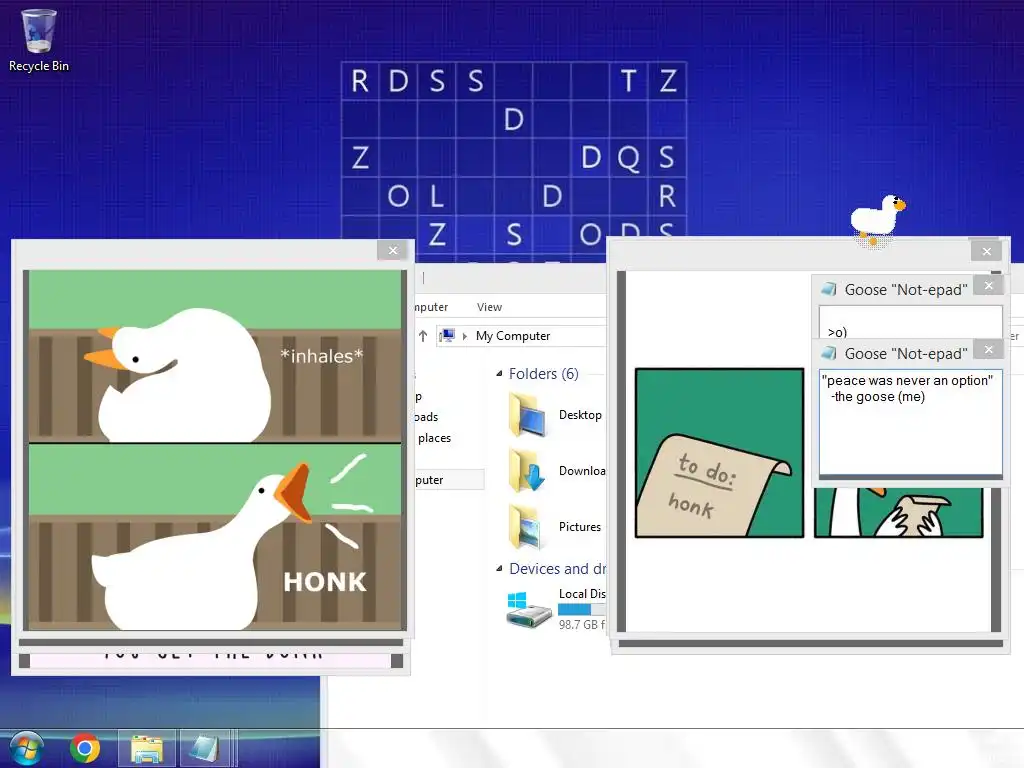Click the Q letter in the grid

click(628, 158)
